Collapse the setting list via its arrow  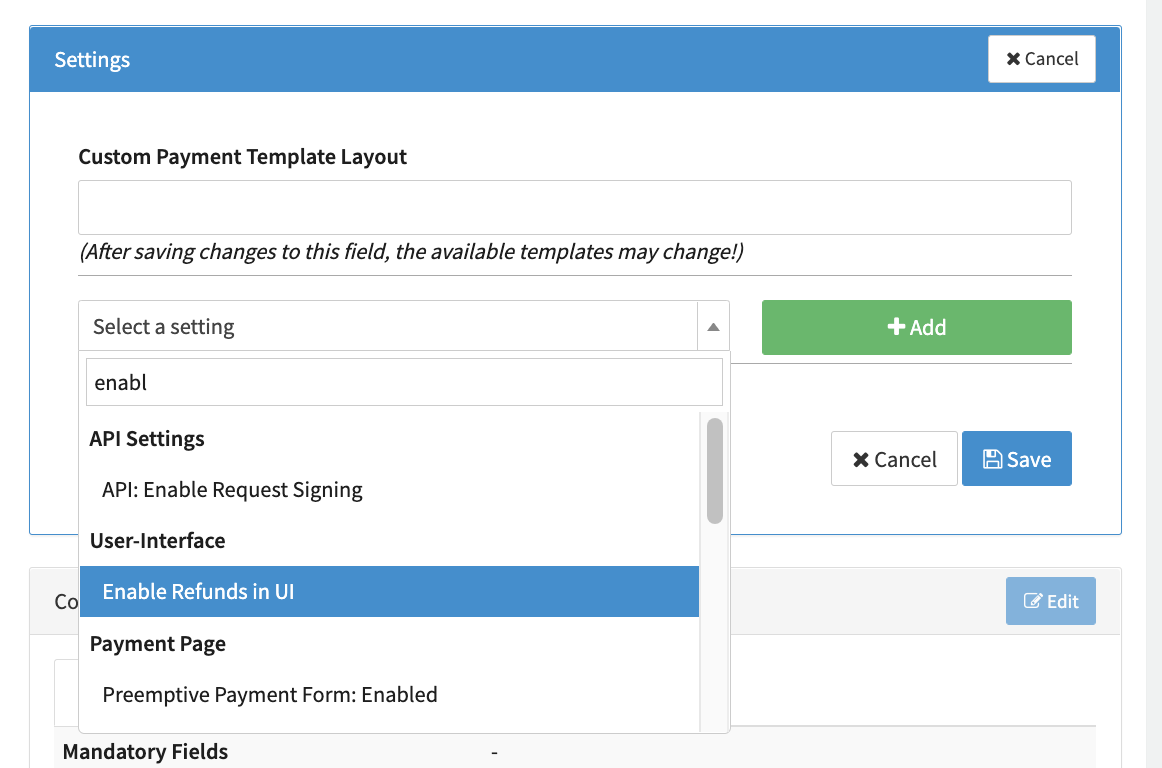(712, 327)
